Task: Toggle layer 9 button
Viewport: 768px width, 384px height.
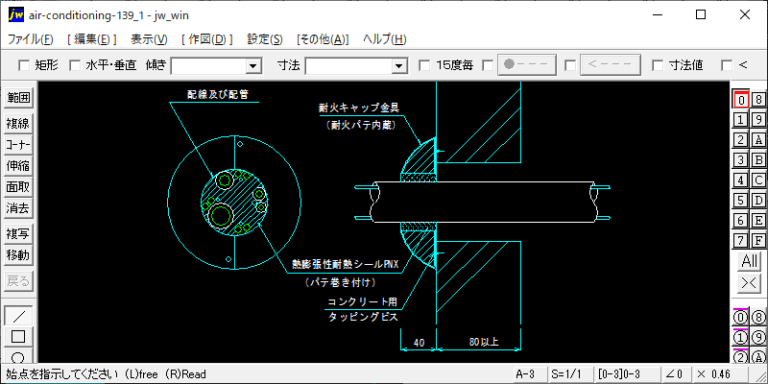Action: pos(759,120)
